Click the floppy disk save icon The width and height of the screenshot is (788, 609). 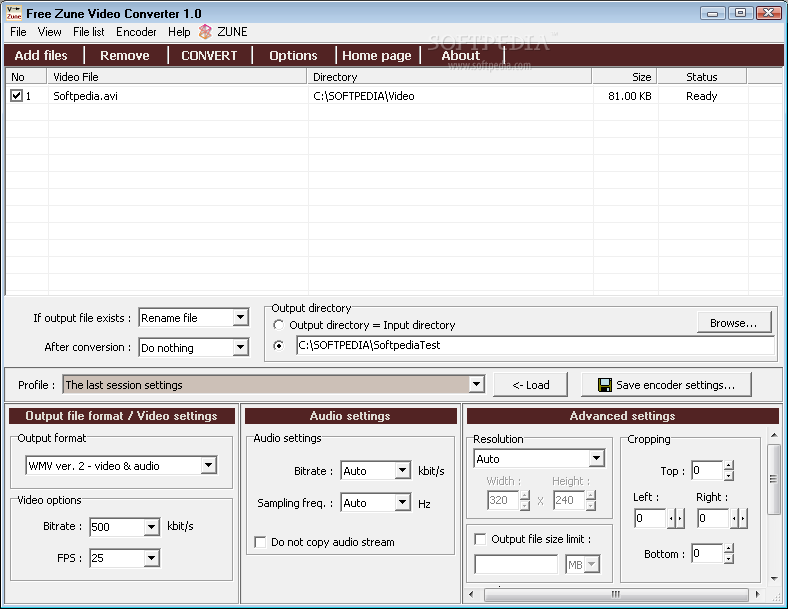(x=605, y=385)
